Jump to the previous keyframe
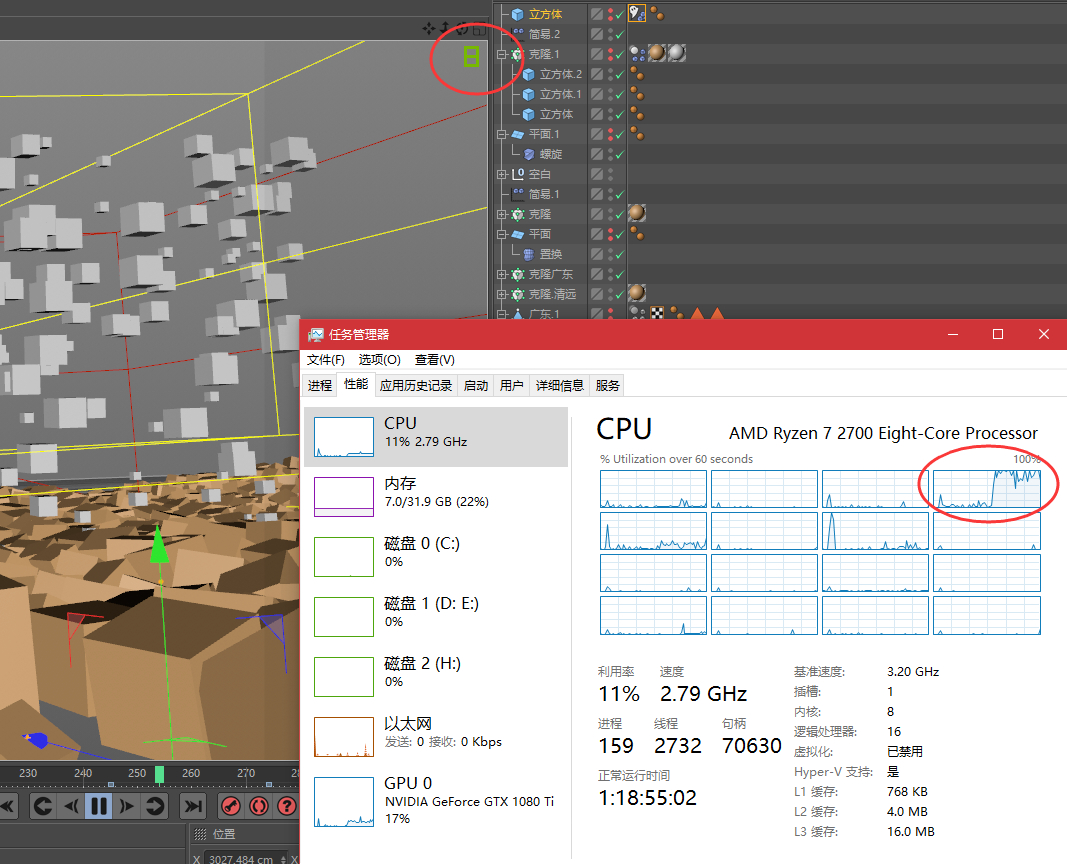 tap(42, 806)
